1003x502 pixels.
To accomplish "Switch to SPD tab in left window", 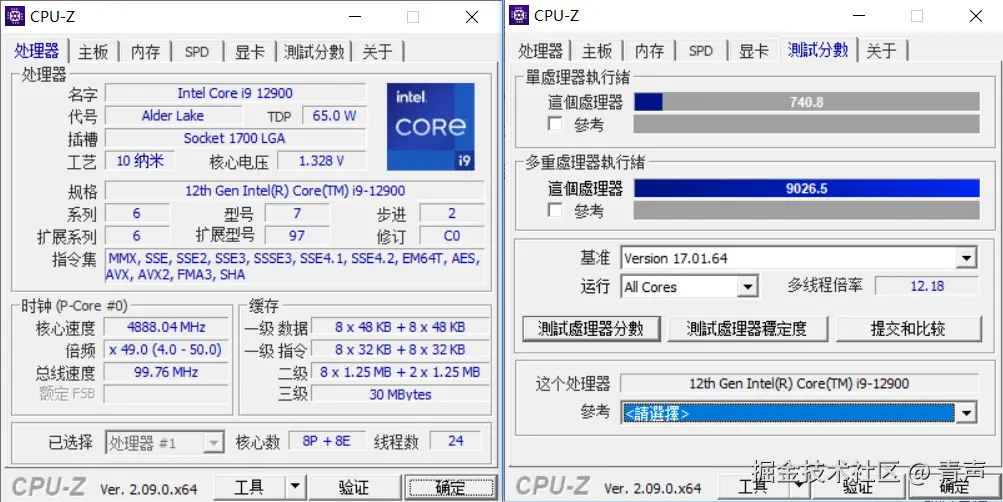I will (197, 52).
